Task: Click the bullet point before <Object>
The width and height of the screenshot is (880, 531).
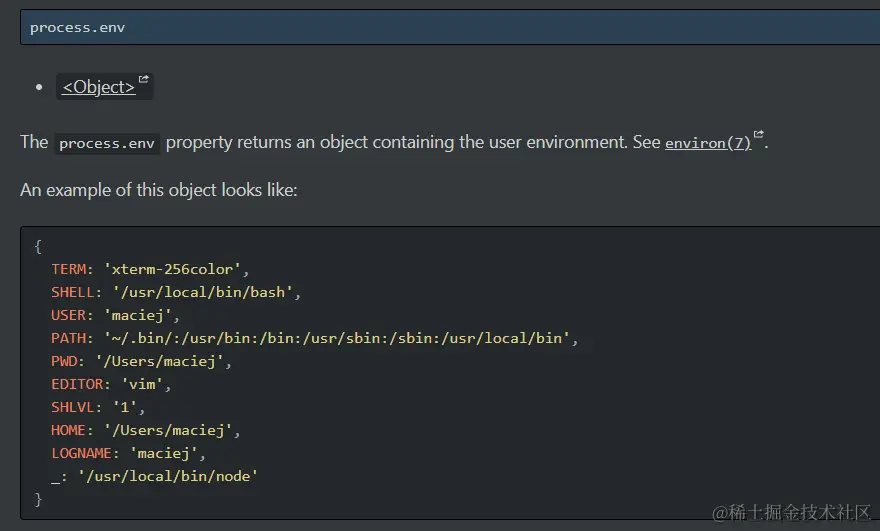Action: pyautogui.click(x=39, y=87)
